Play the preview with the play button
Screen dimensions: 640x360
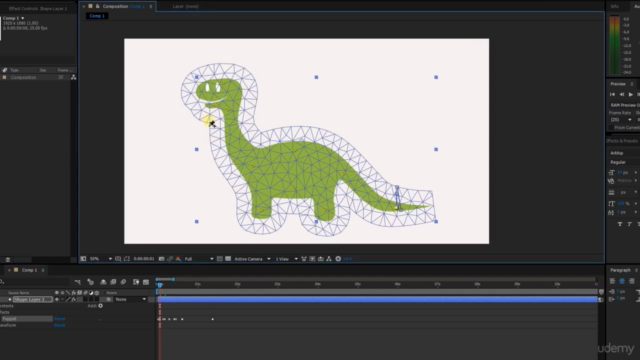(631, 94)
